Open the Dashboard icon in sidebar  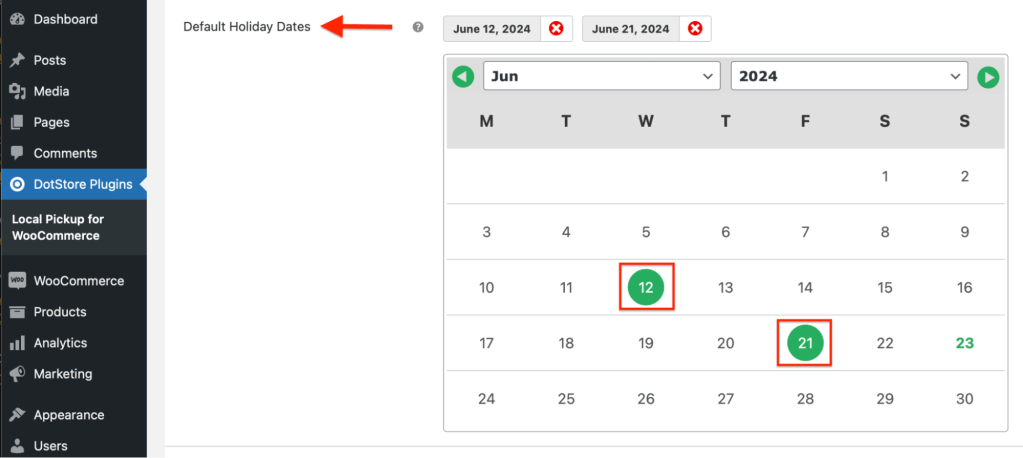click(17, 19)
